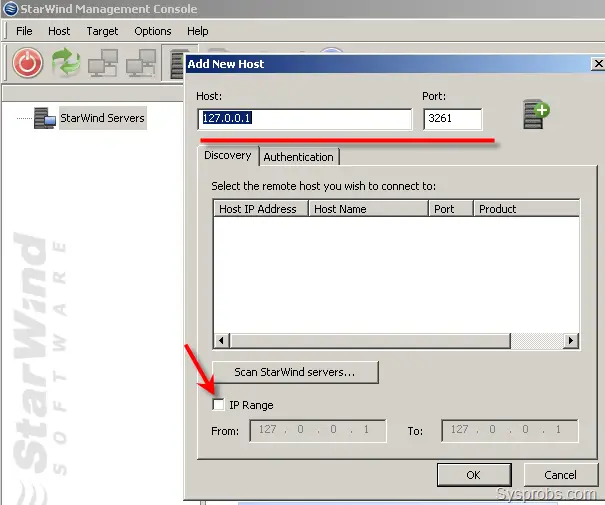Select StarWind Servers tree node
This screenshot has height=505, width=605.
(x=102, y=118)
